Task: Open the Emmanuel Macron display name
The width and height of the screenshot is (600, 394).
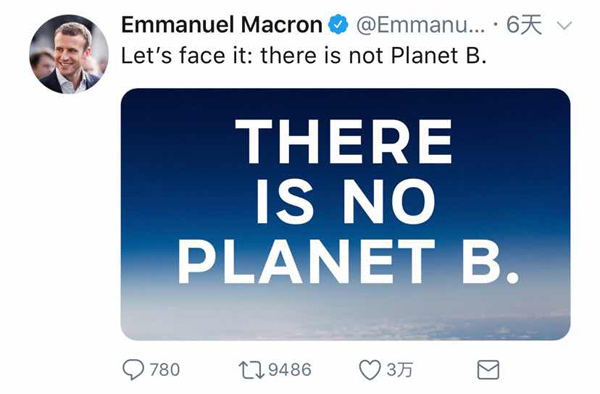Action: [x=222, y=25]
